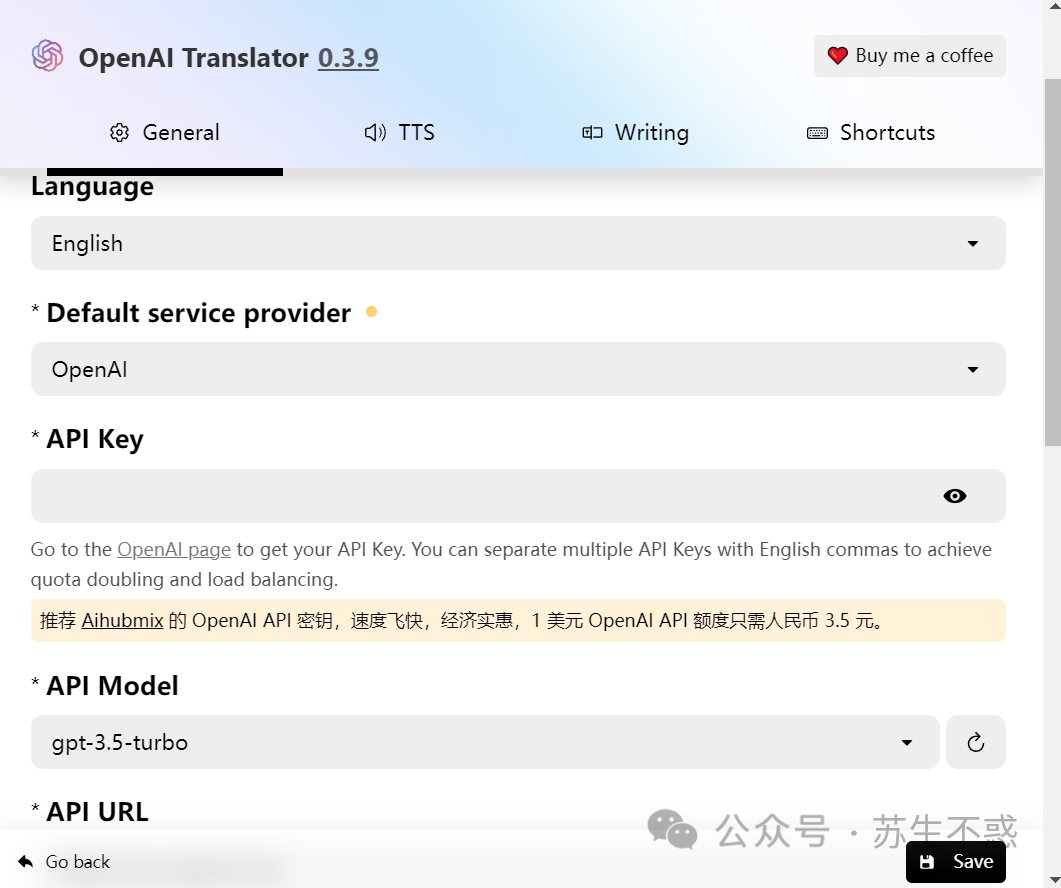The image size is (1061, 888).
Task: Follow the OpenAI page link
Action: coord(174,550)
